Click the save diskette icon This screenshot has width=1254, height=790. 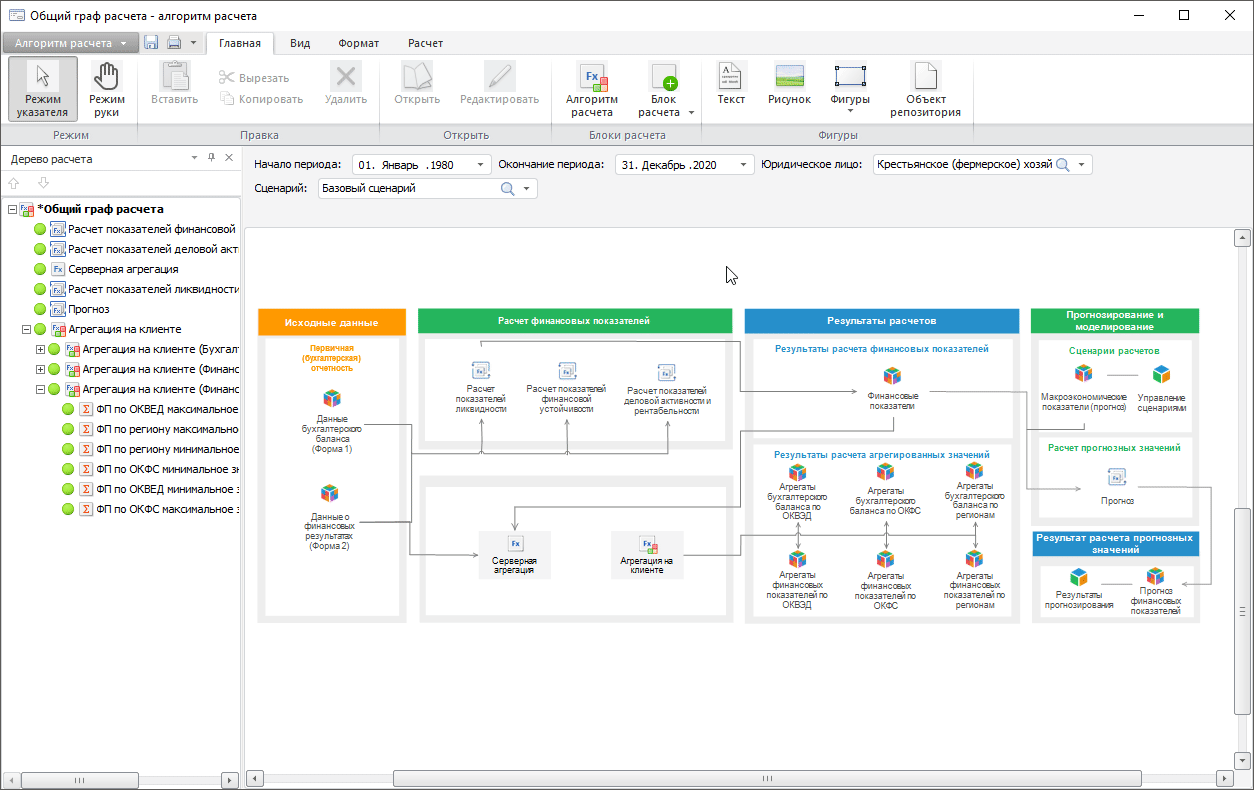click(151, 43)
